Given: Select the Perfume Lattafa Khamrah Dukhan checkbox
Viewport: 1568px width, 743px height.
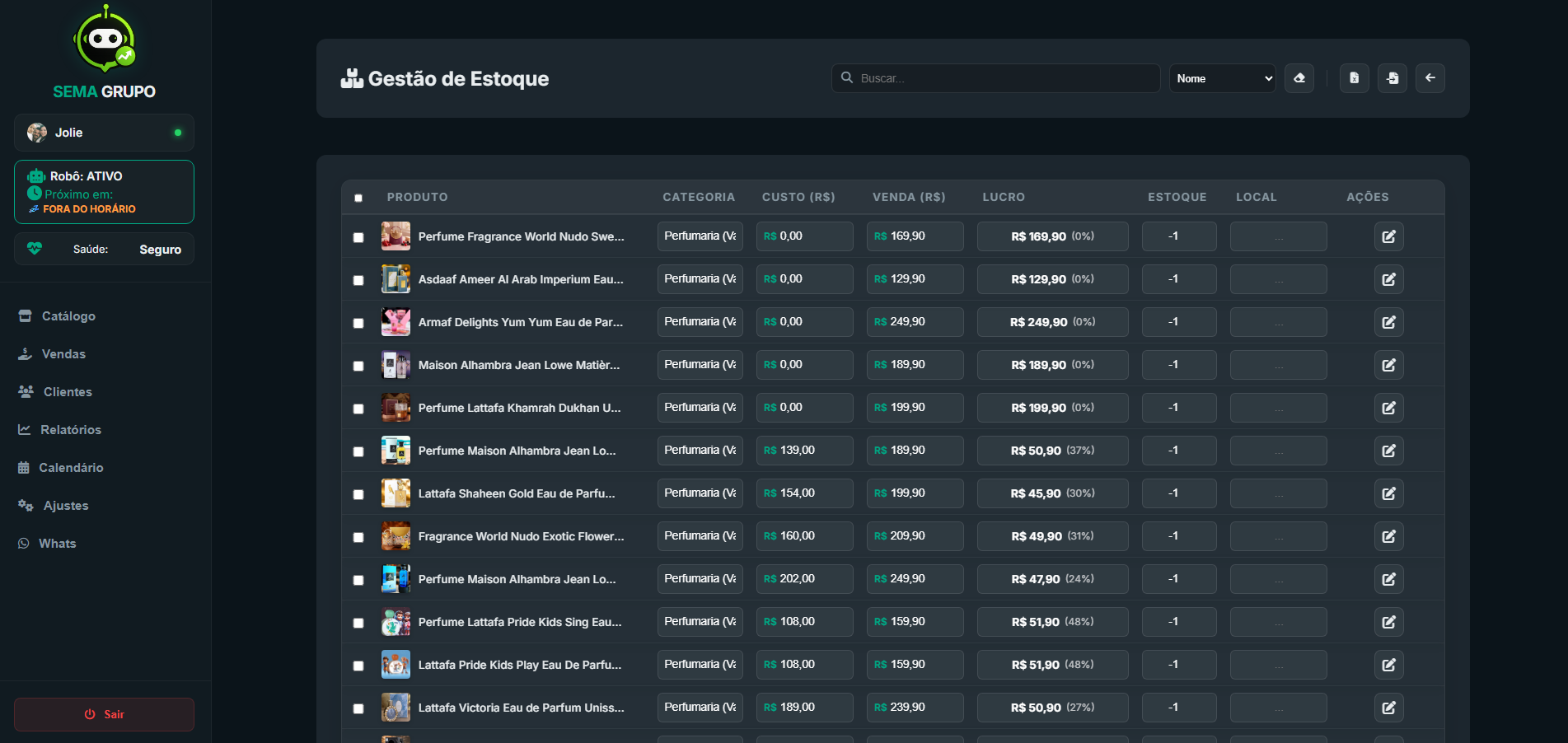Looking at the screenshot, I should click(x=358, y=409).
